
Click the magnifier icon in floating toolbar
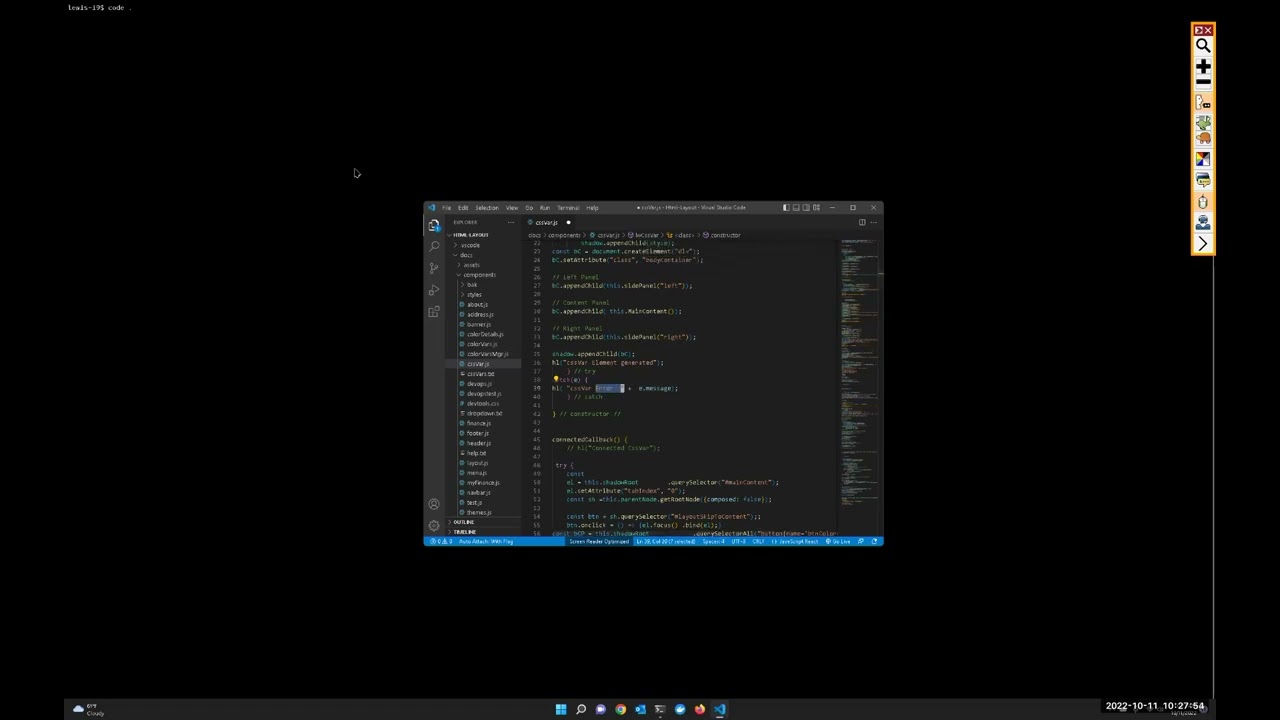1203,46
